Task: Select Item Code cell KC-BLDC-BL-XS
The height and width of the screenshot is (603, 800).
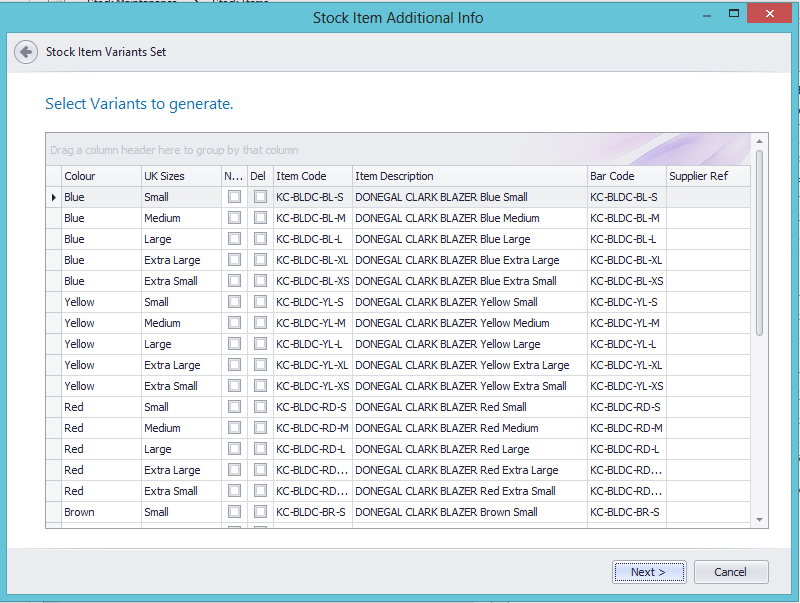Action: [x=313, y=281]
